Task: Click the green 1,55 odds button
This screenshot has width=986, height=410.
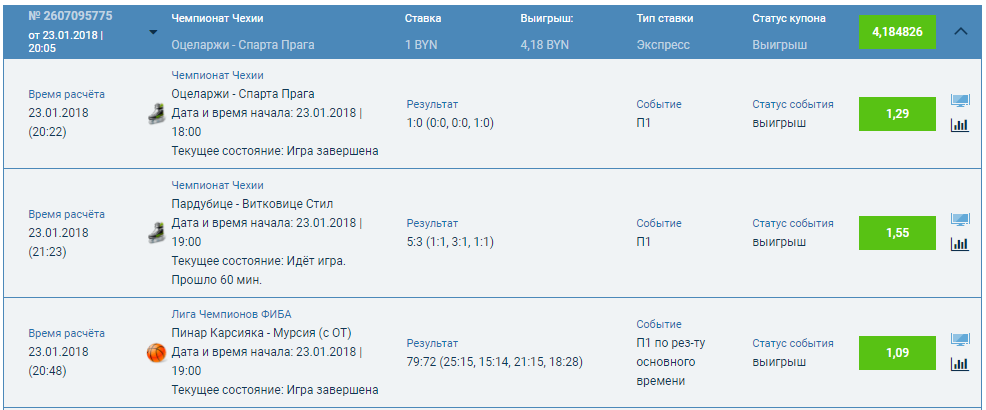Action: 897,233
